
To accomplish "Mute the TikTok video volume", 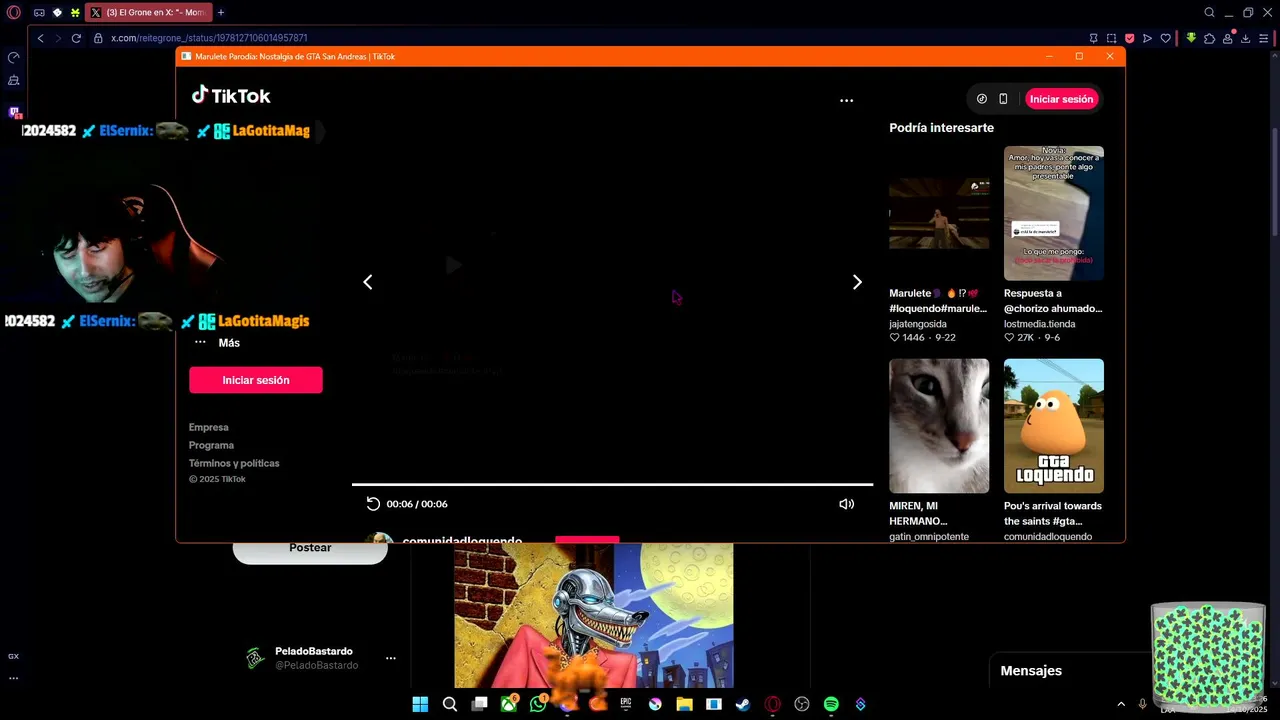I will (846, 504).
